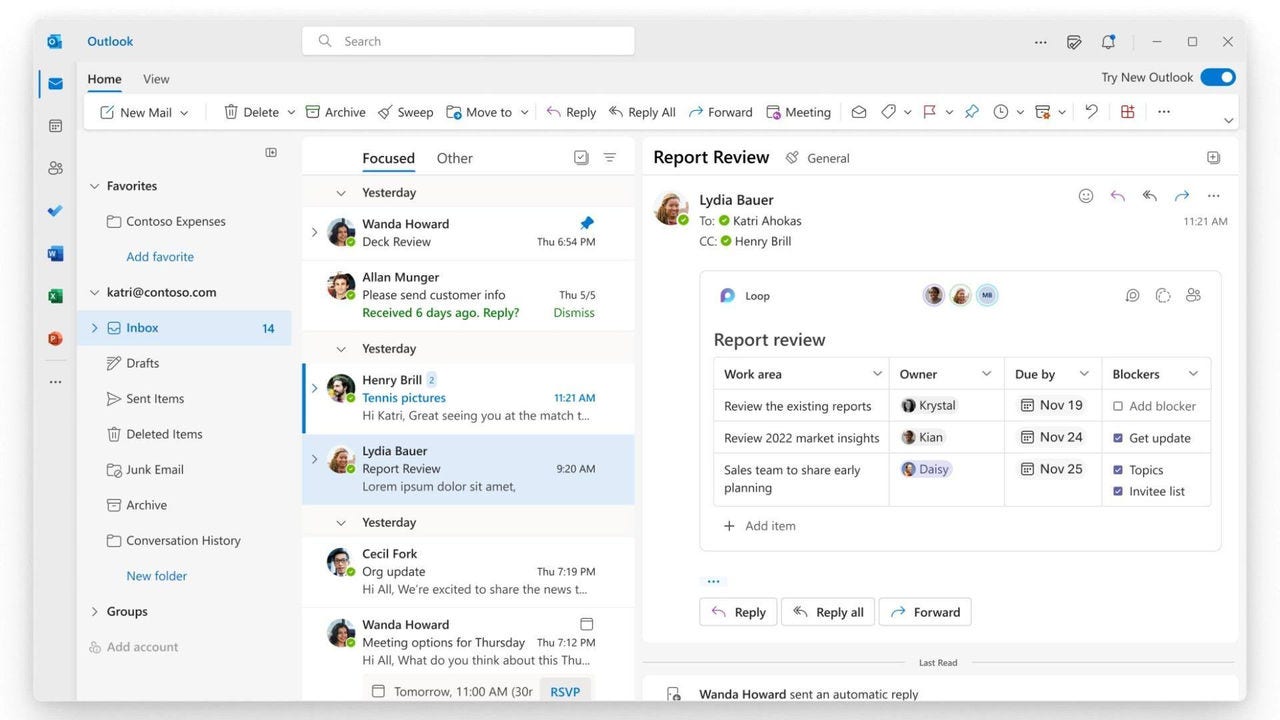Click the open in new window icon of reading pane

pos(1213,158)
